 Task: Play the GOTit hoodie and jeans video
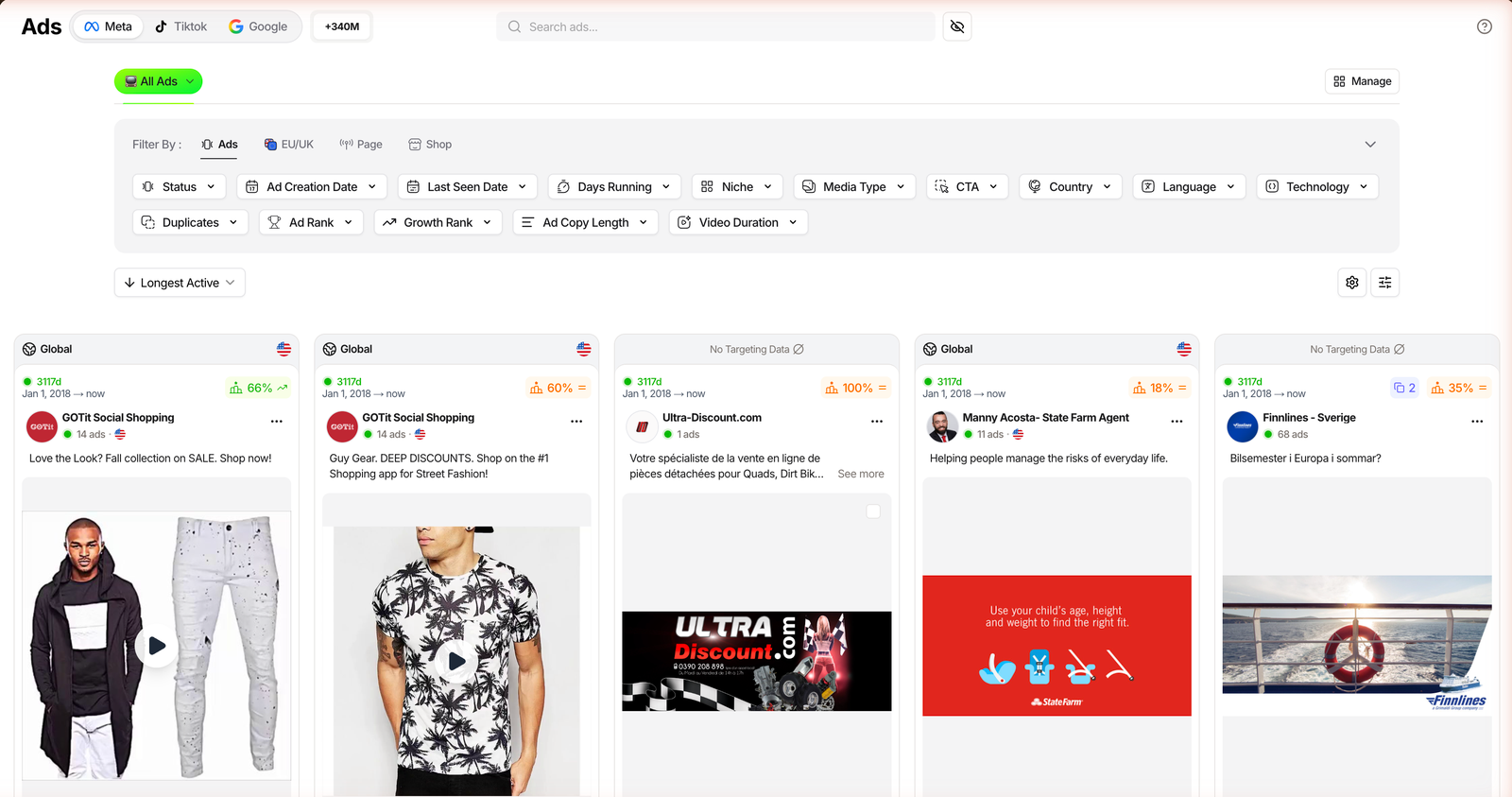156,646
